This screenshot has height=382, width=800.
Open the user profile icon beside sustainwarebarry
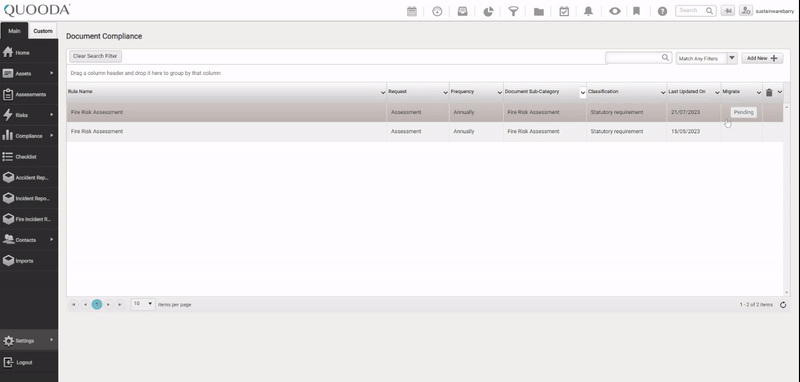click(746, 11)
